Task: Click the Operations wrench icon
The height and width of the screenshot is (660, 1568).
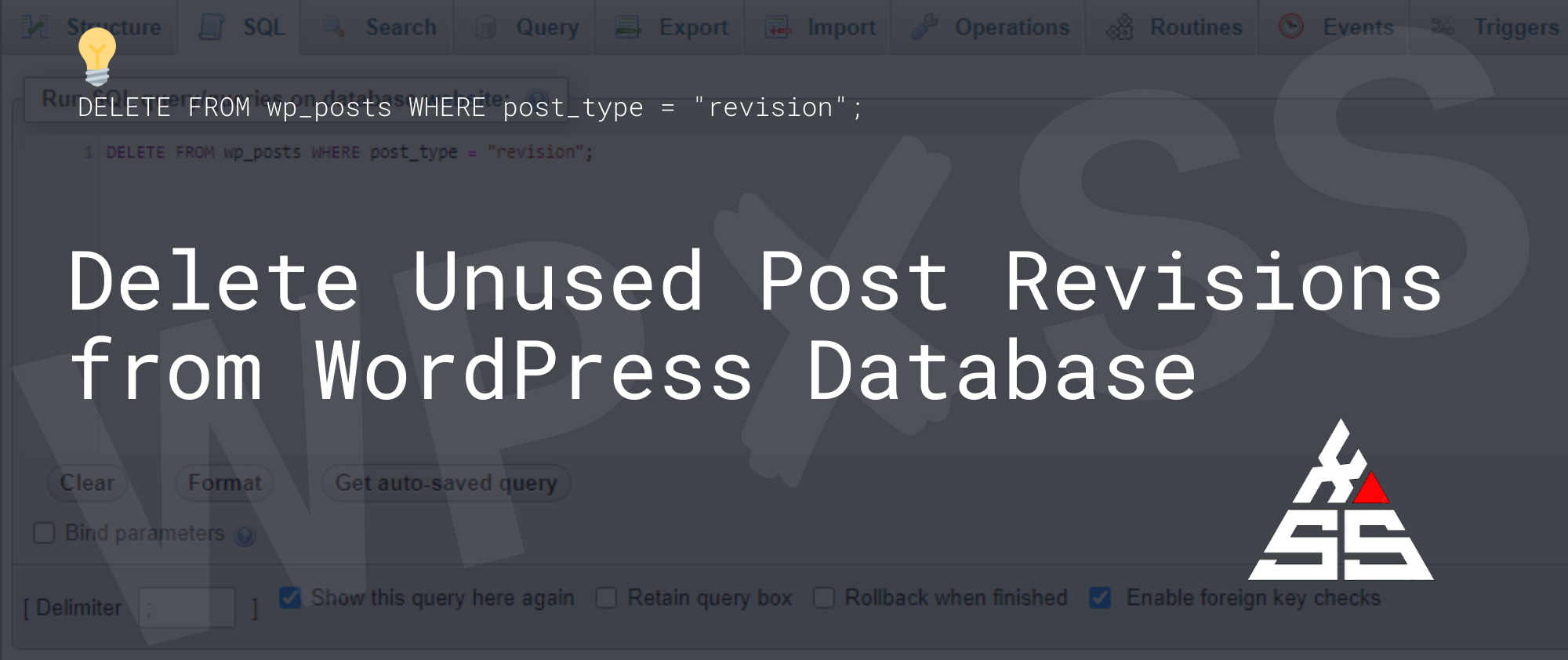Action: coord(924,27)
